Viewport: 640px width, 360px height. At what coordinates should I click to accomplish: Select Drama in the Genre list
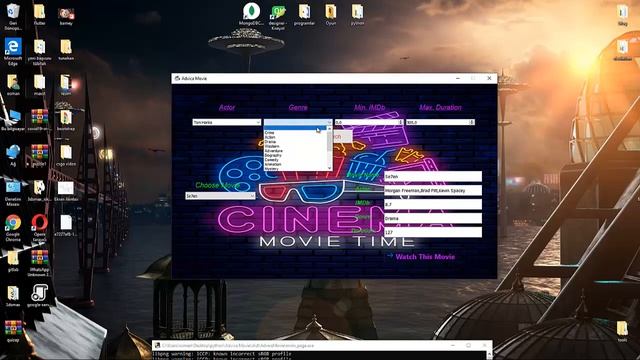click(296, 142)
